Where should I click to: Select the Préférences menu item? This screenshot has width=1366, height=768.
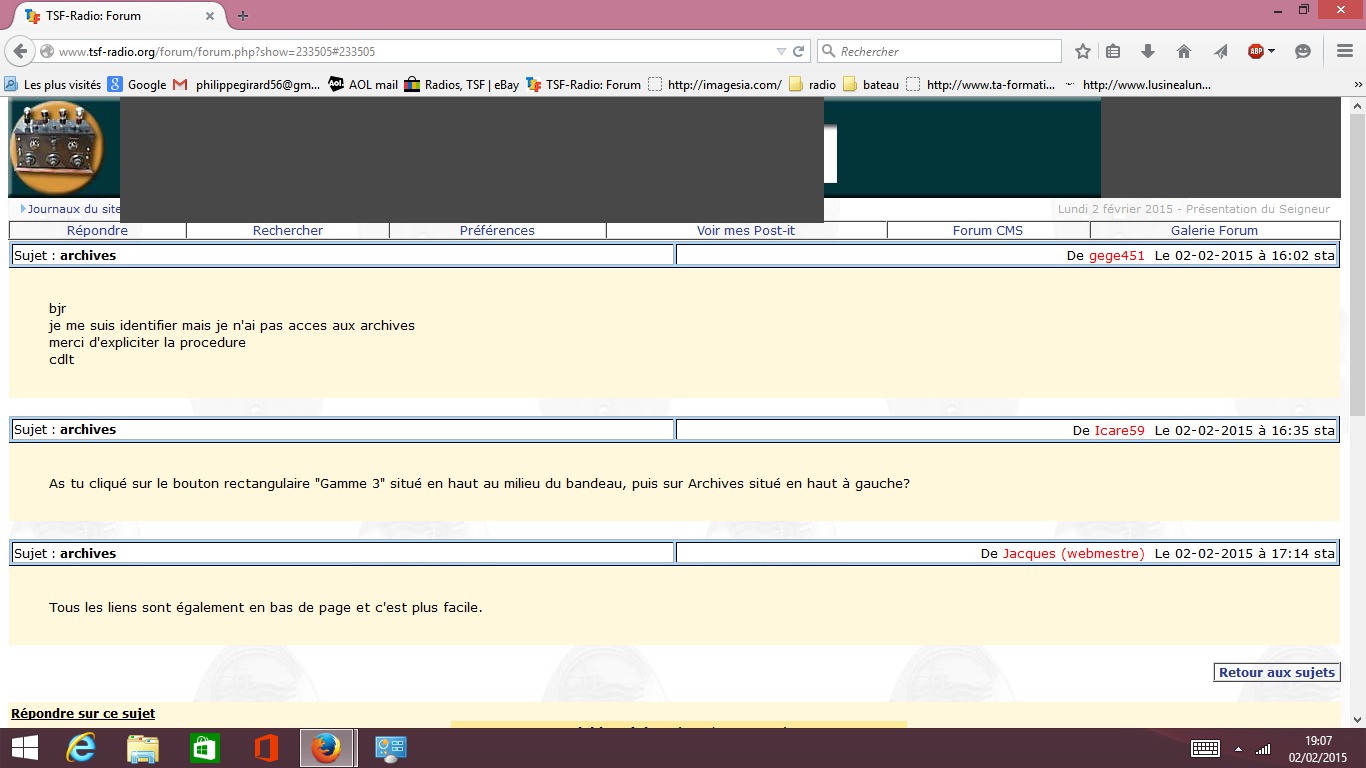(x=497, y=230)
